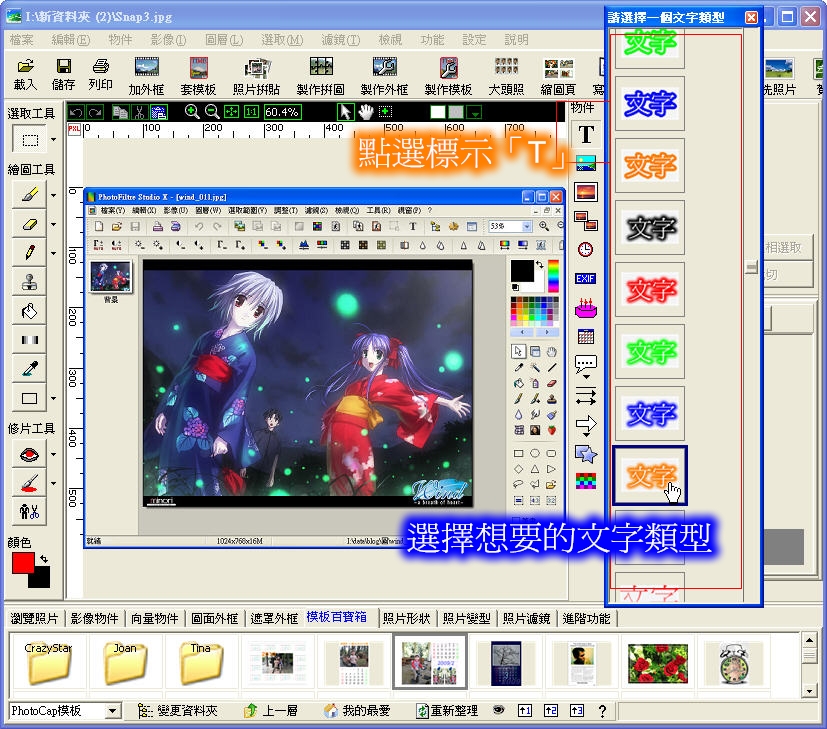Viewport: 827px width, 729px height.
Task: Open the 套模板 template tool
Action: click(198, 76)
